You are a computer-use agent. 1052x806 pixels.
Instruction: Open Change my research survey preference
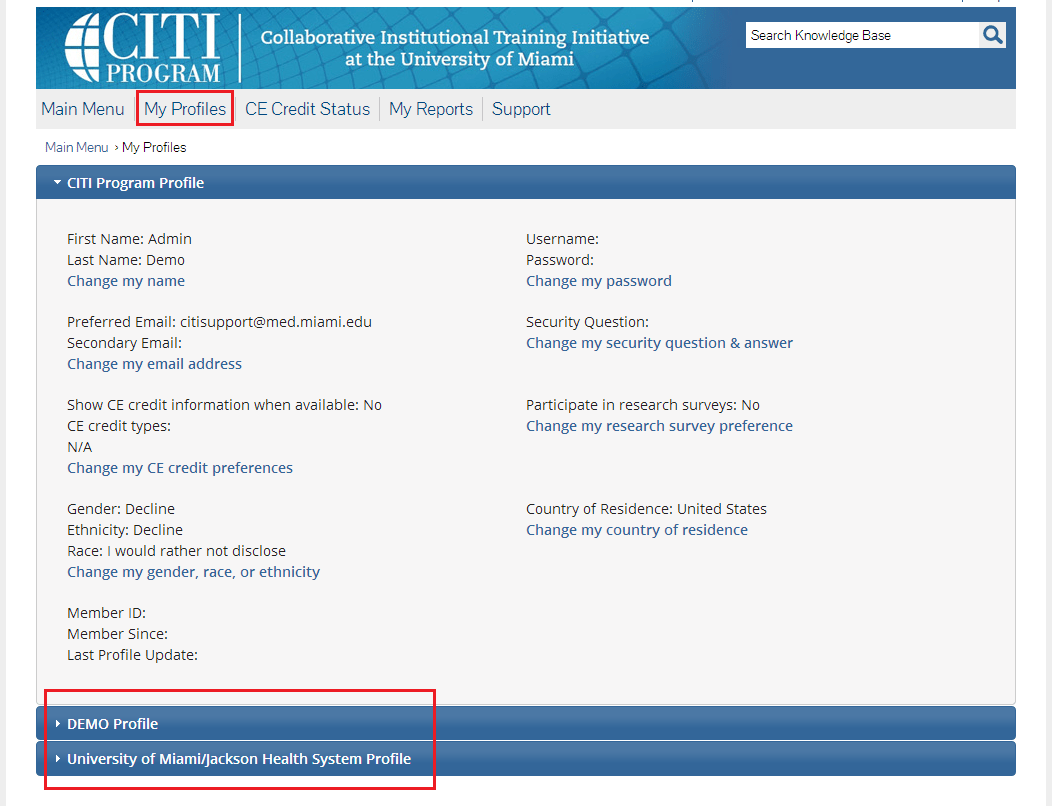pyautogui.click(x=660, y=426)
